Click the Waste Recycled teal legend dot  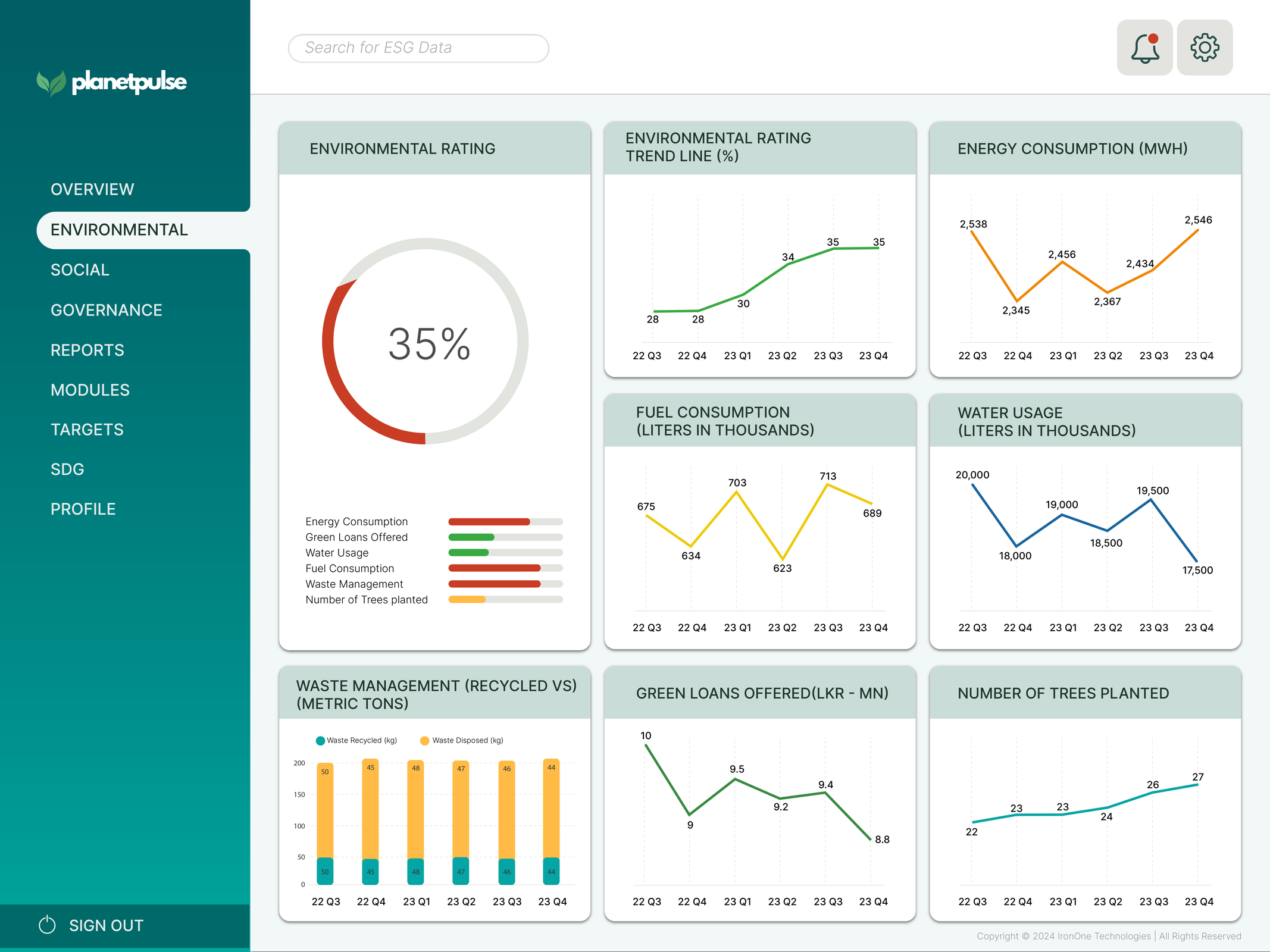320,741
